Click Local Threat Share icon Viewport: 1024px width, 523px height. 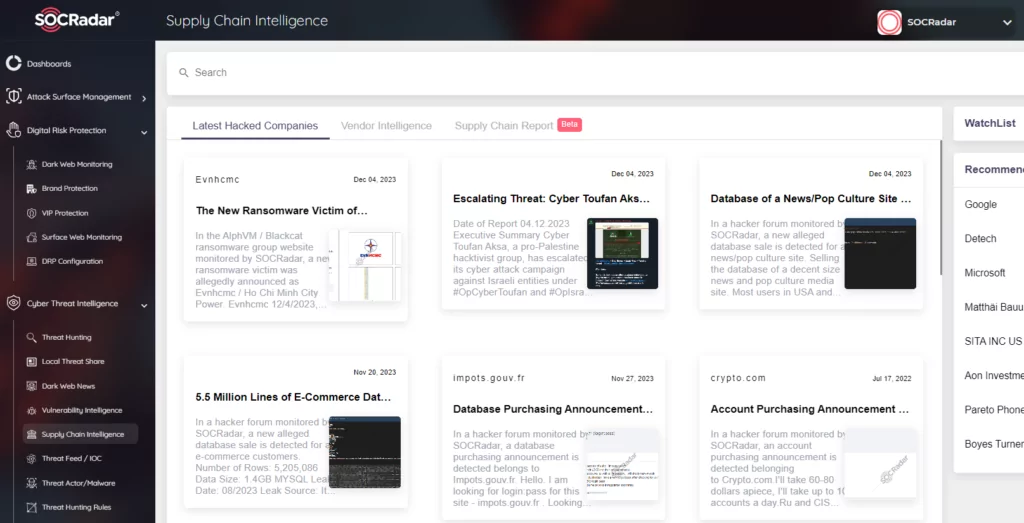click(31, 362)
